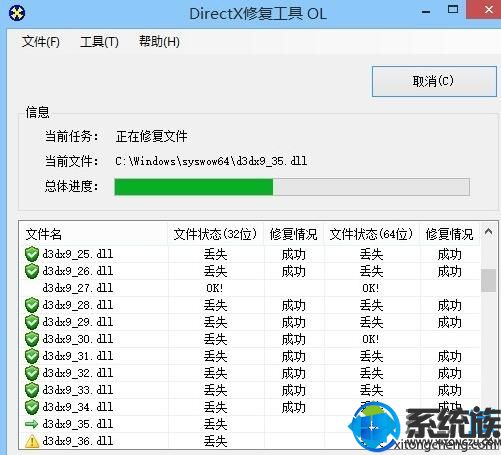Click the green shield next to d3dx9_26.dll
Screen dimensions: 501x455
coord(32,271)
